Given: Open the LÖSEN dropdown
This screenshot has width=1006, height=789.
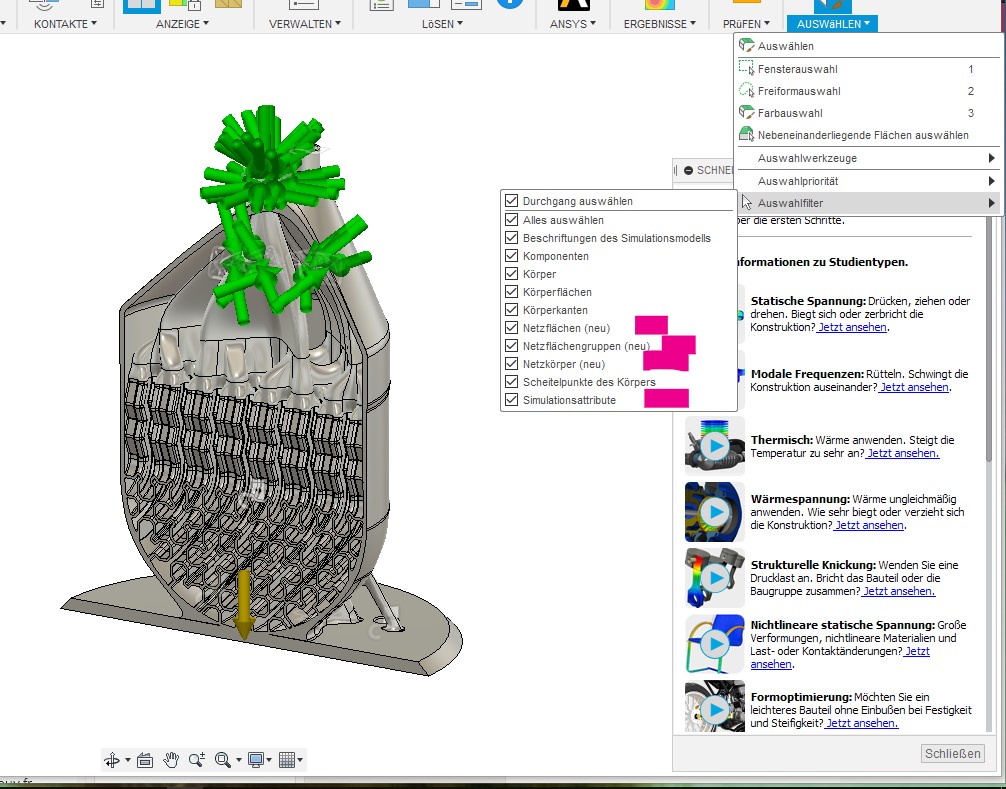Looking at the screenshot, I should (443, 24).
